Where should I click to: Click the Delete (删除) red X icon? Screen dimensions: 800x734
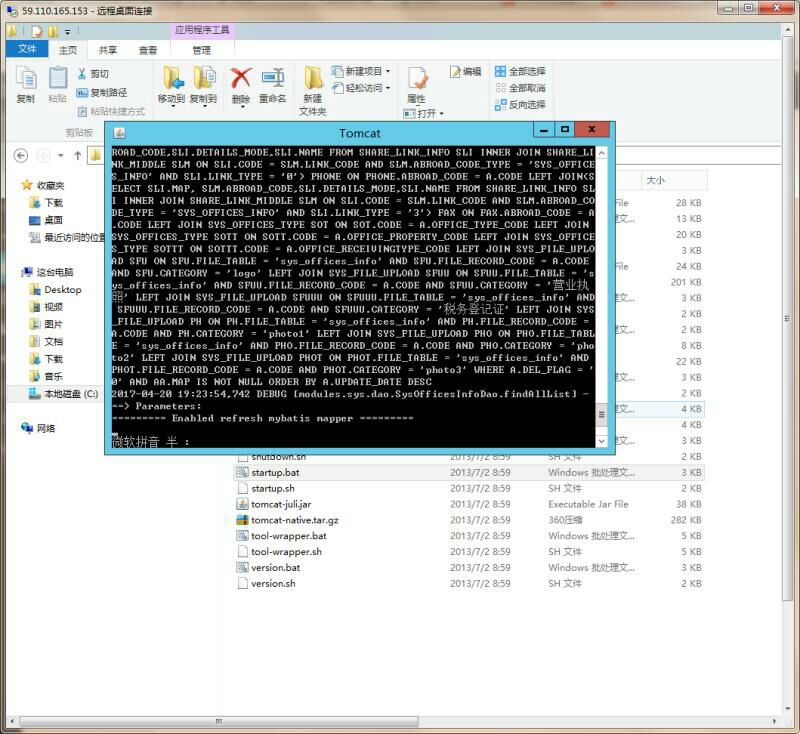(241, 84)
